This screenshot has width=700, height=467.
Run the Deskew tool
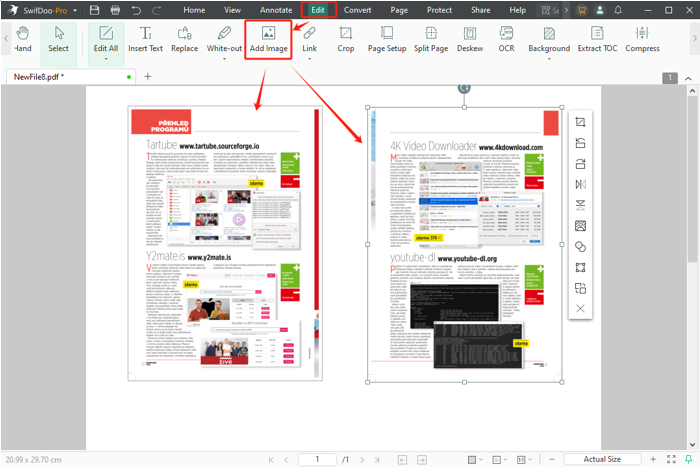click(x=470, y=40)
